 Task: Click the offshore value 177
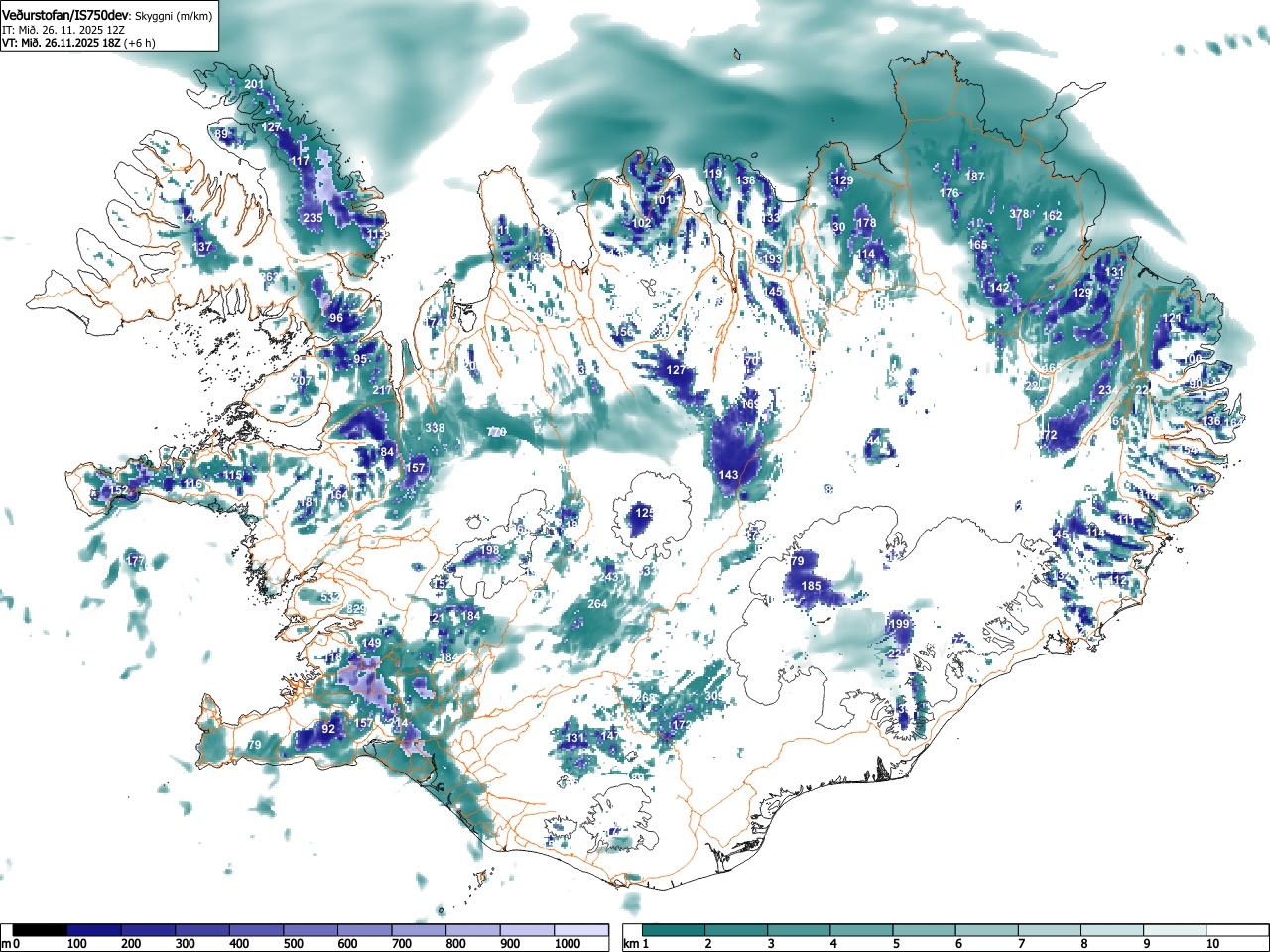136,562
